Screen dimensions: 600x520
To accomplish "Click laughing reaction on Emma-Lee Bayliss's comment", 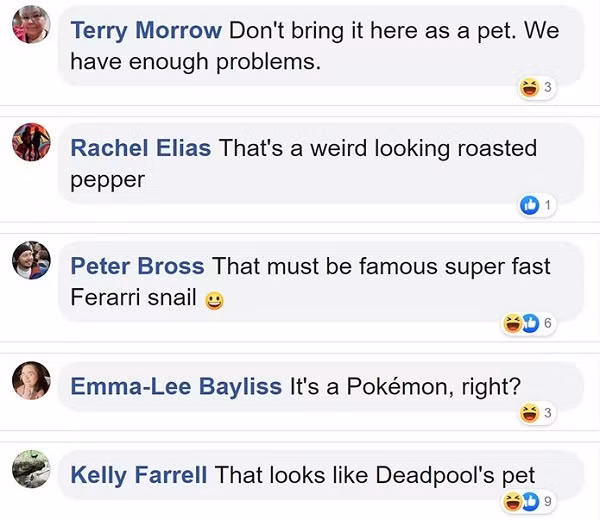I will pos(529,413).
